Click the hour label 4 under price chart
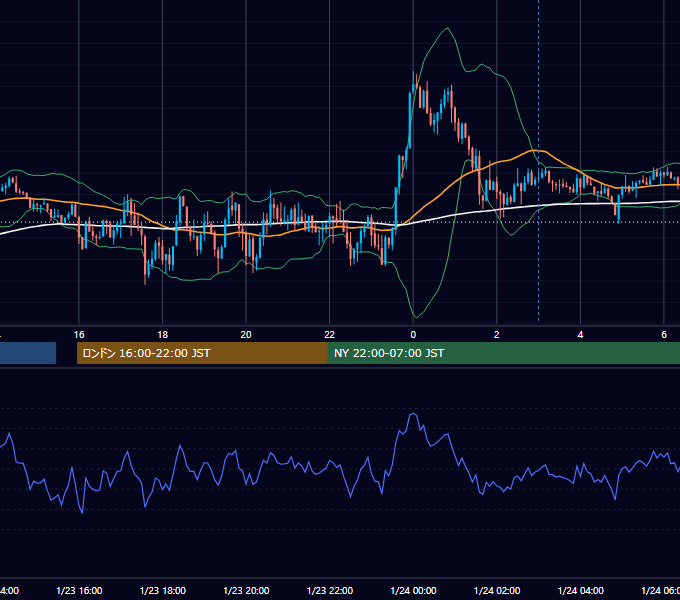 coord(580,335)
